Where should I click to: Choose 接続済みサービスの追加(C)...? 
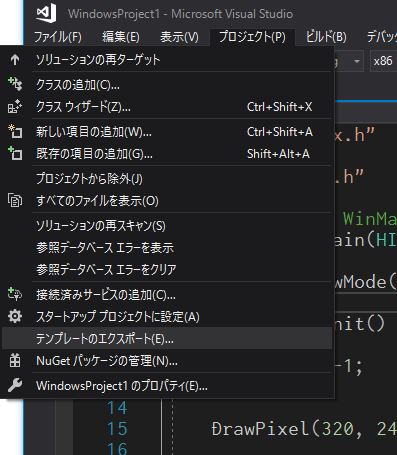(167, 295)
